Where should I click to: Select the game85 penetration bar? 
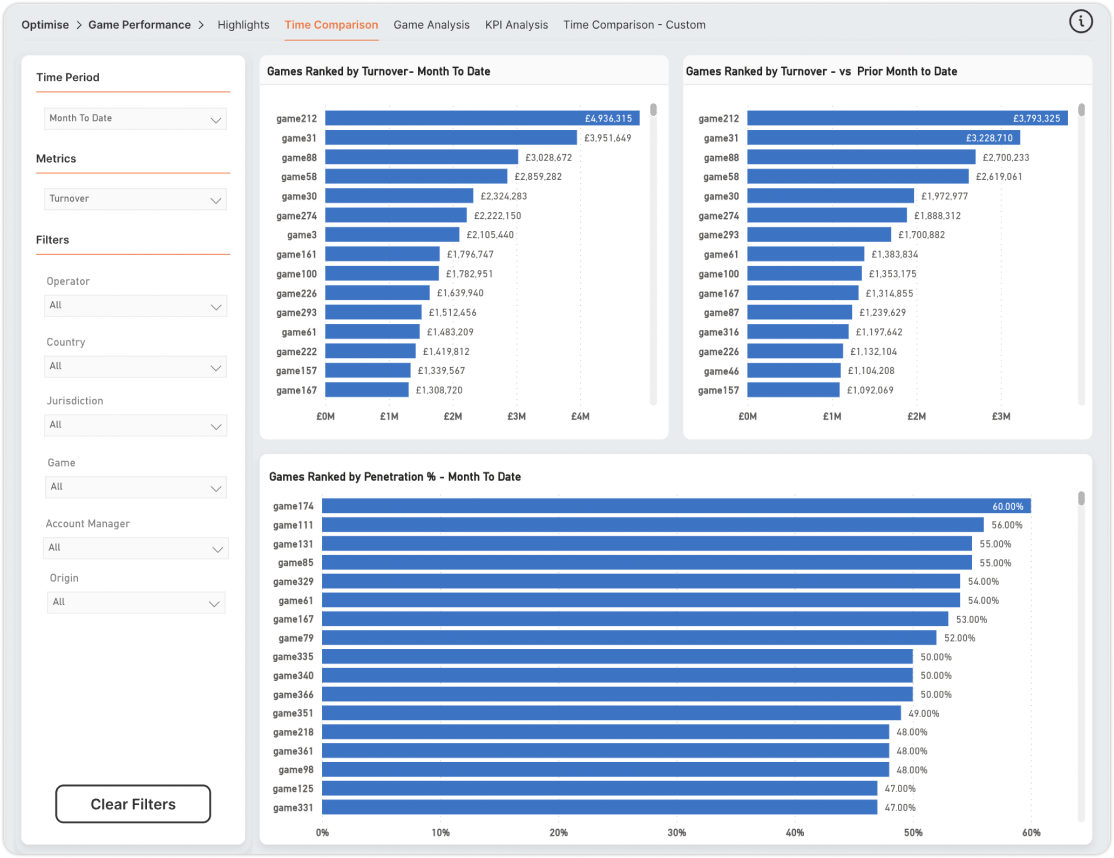[x=647, y=563]
